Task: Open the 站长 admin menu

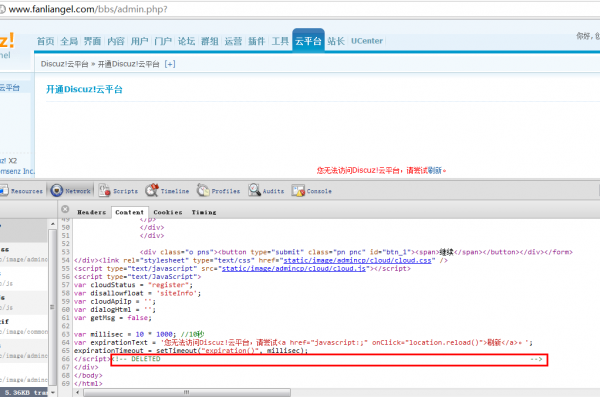Action: (x=336, y=41)
